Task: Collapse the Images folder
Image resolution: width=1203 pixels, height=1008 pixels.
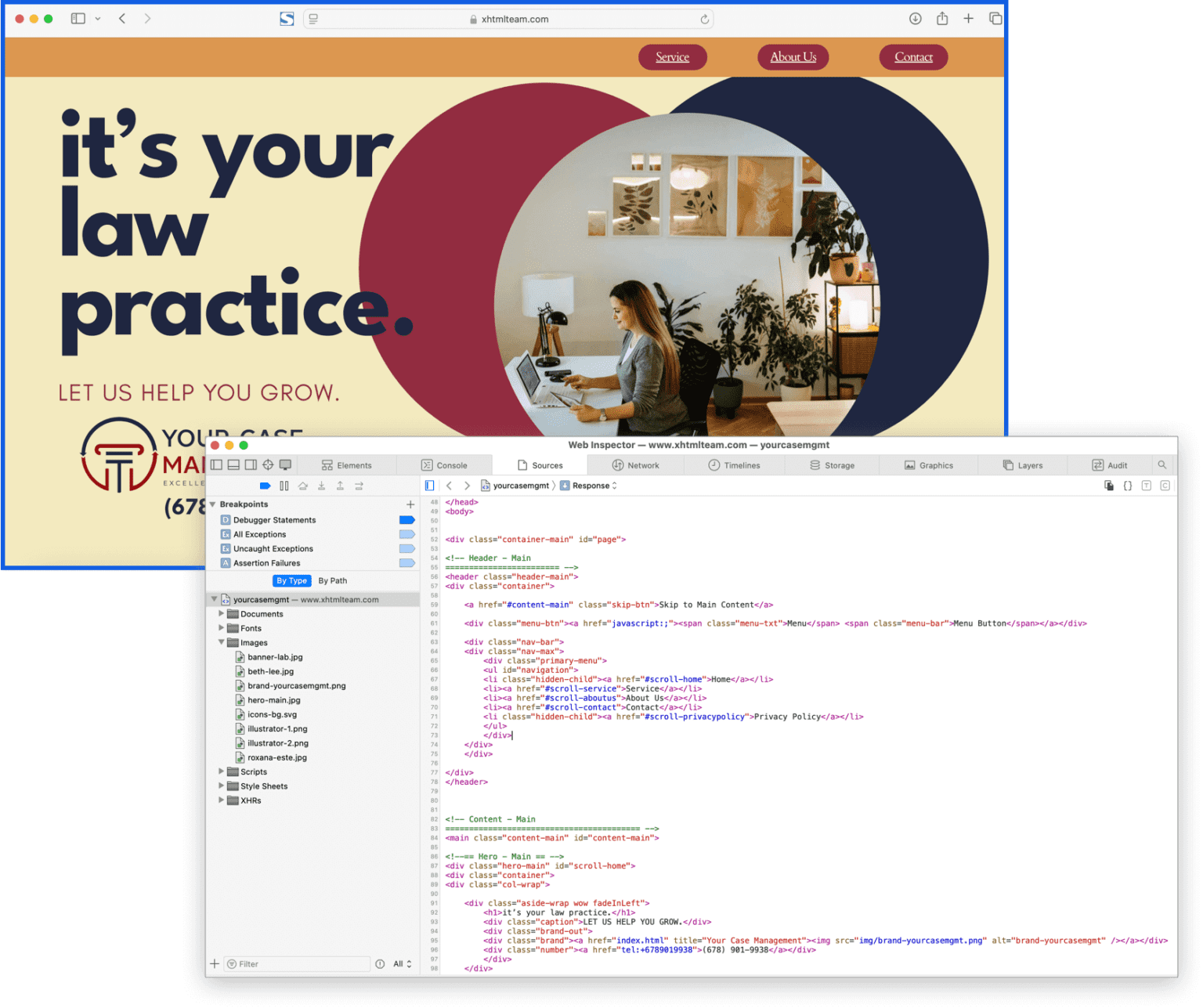Action: 222,642
